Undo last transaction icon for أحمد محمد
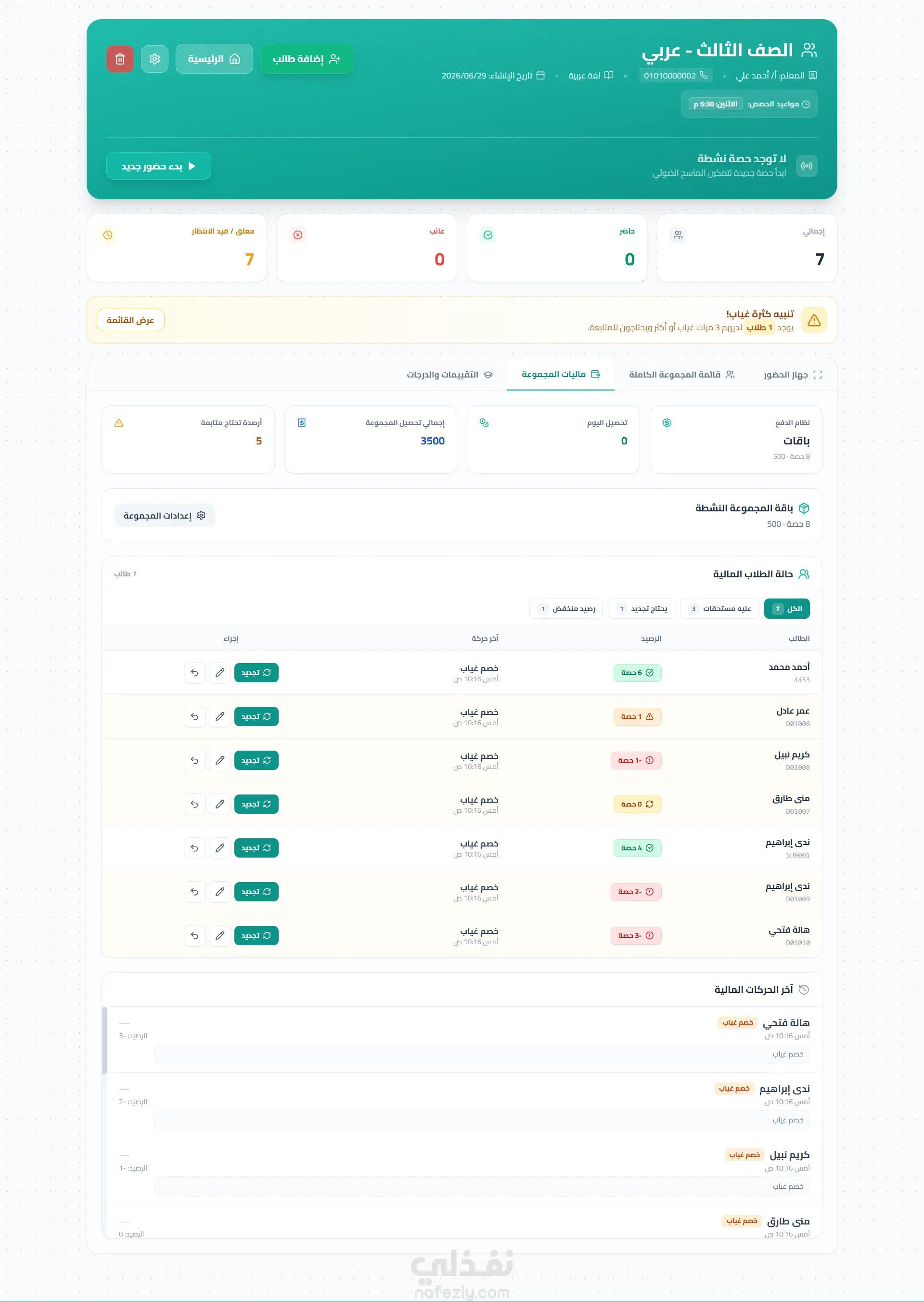Screen dimensions: 924x1302 point(194,673)
